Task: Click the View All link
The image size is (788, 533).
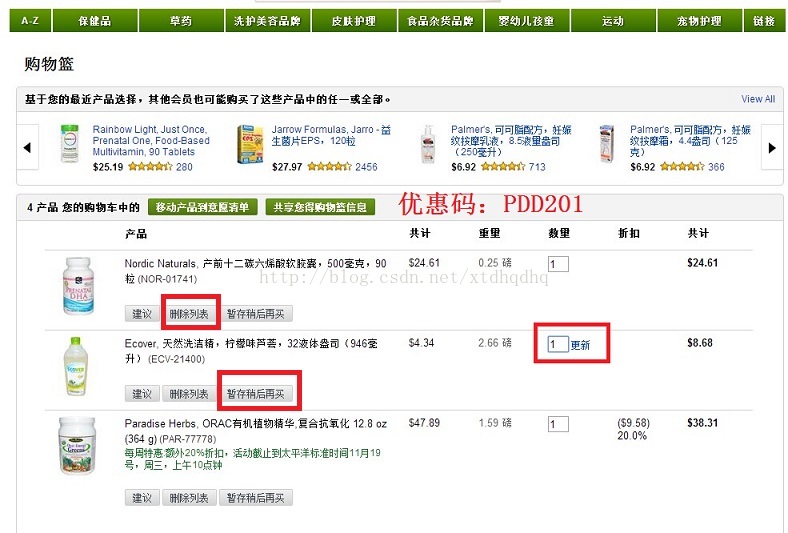Action: 758,99
